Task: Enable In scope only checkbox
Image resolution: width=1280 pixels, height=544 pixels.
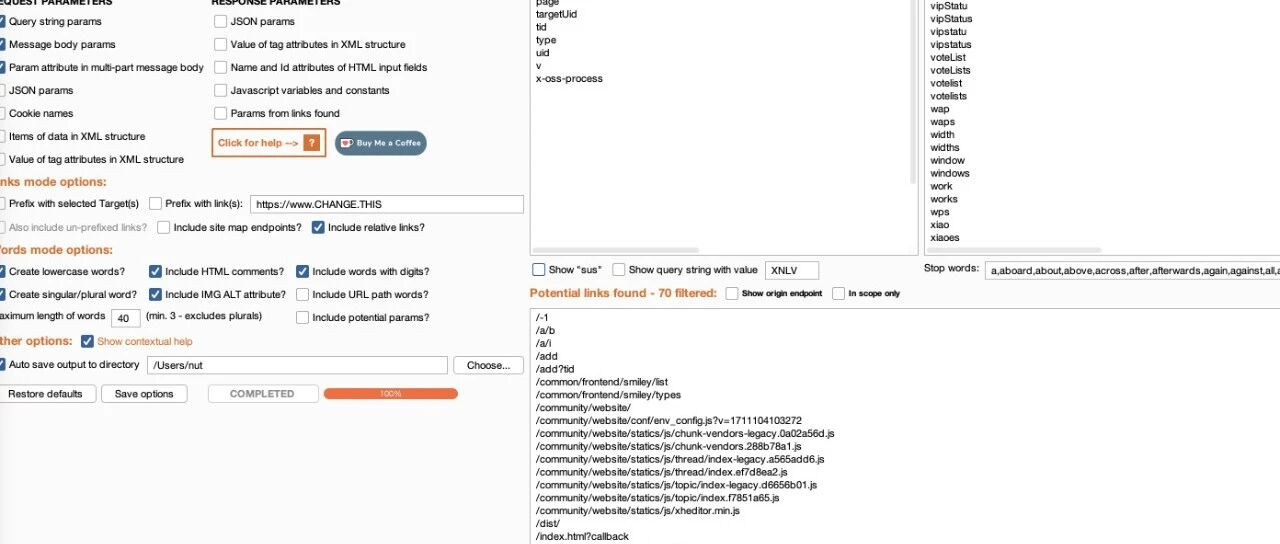Action: click(838, 293)
